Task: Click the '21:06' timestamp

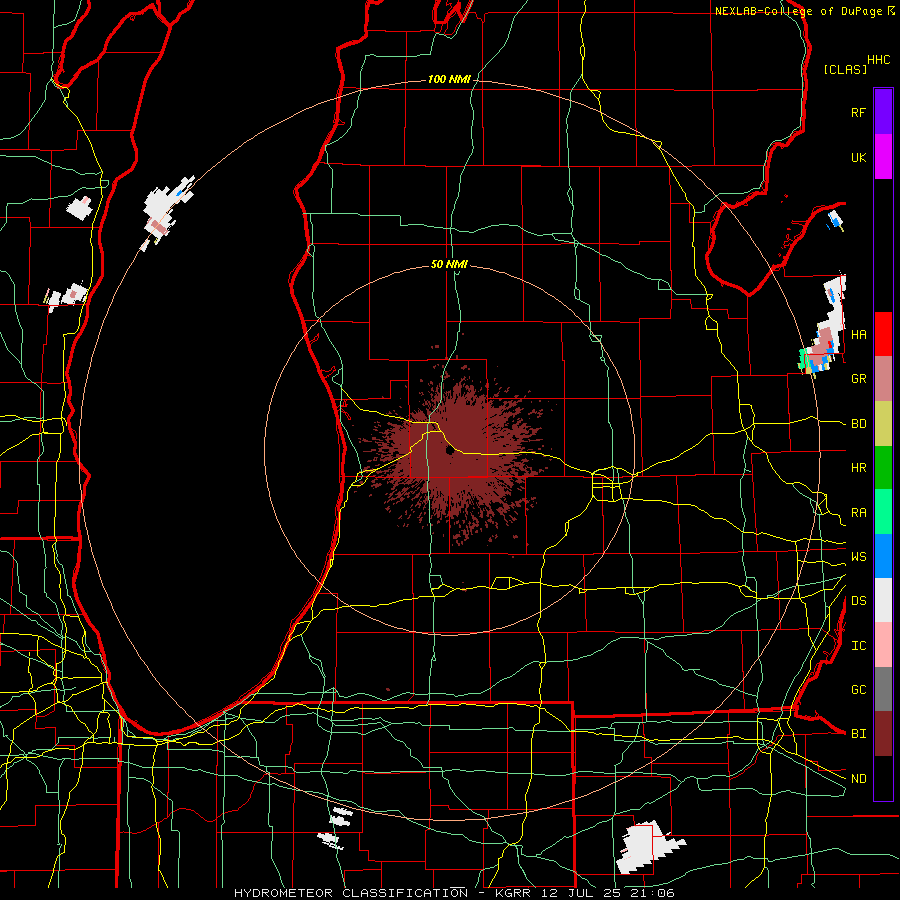Action: [655, 893]
